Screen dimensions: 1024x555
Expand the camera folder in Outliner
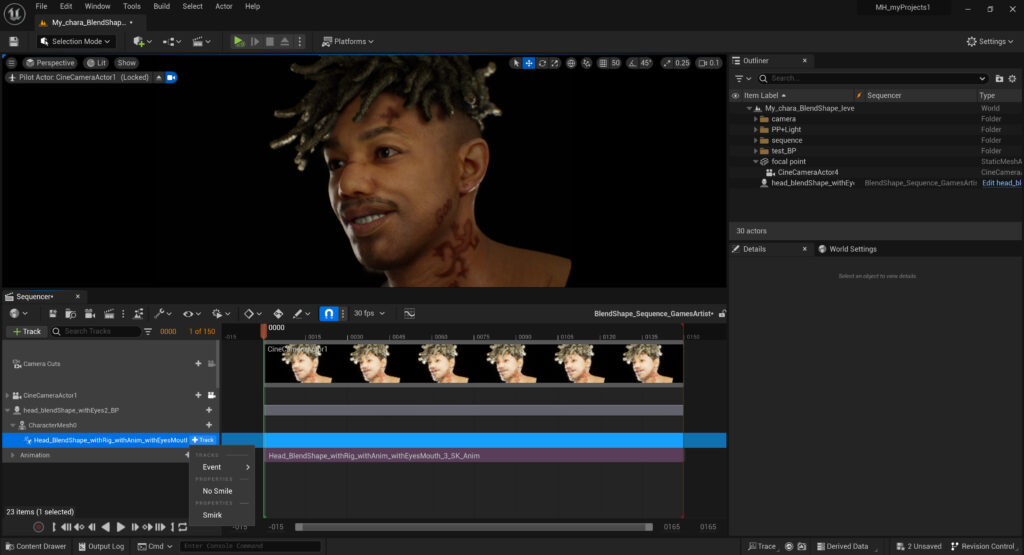[757, 119]
